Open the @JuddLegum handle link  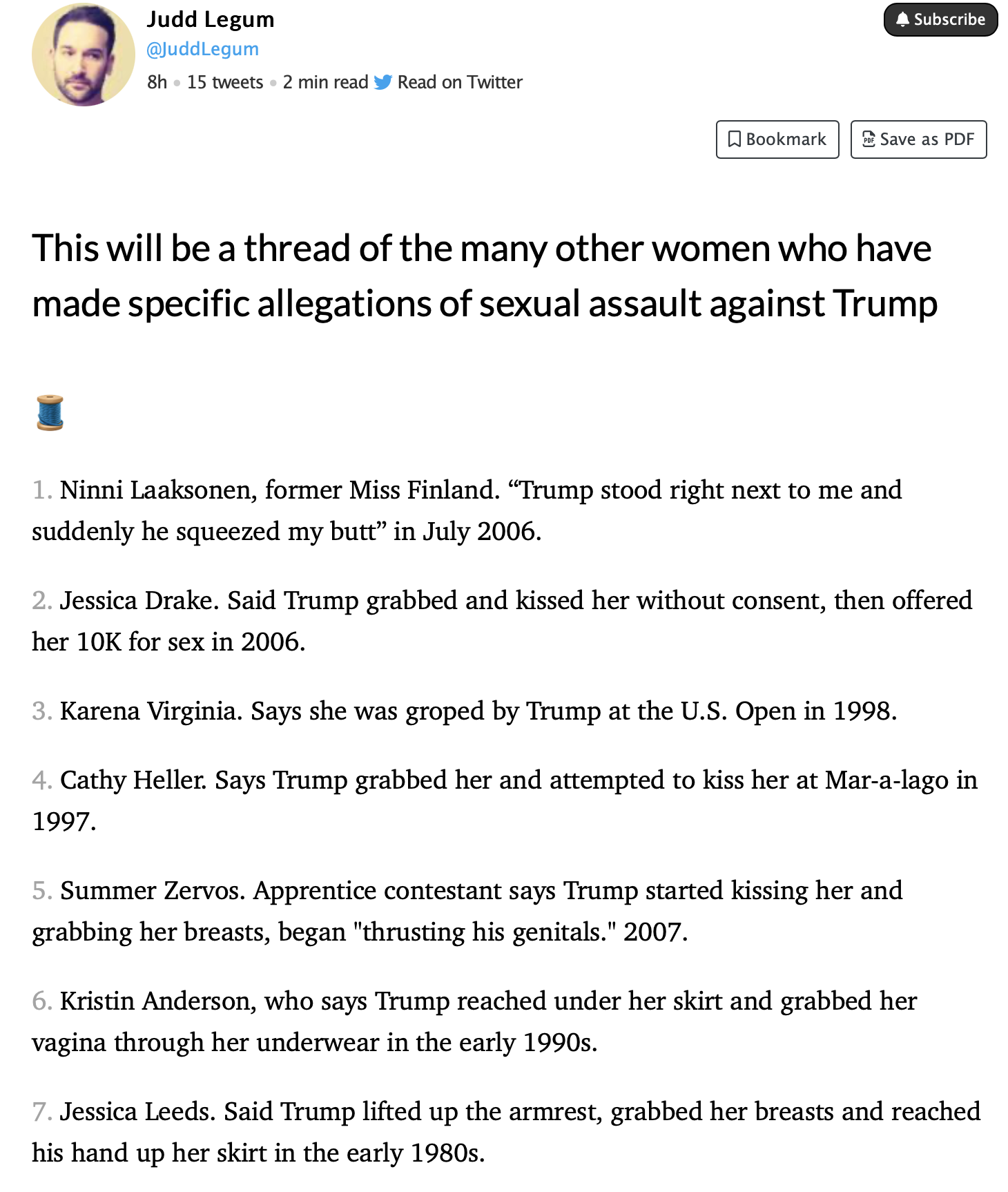pos(202,49)
